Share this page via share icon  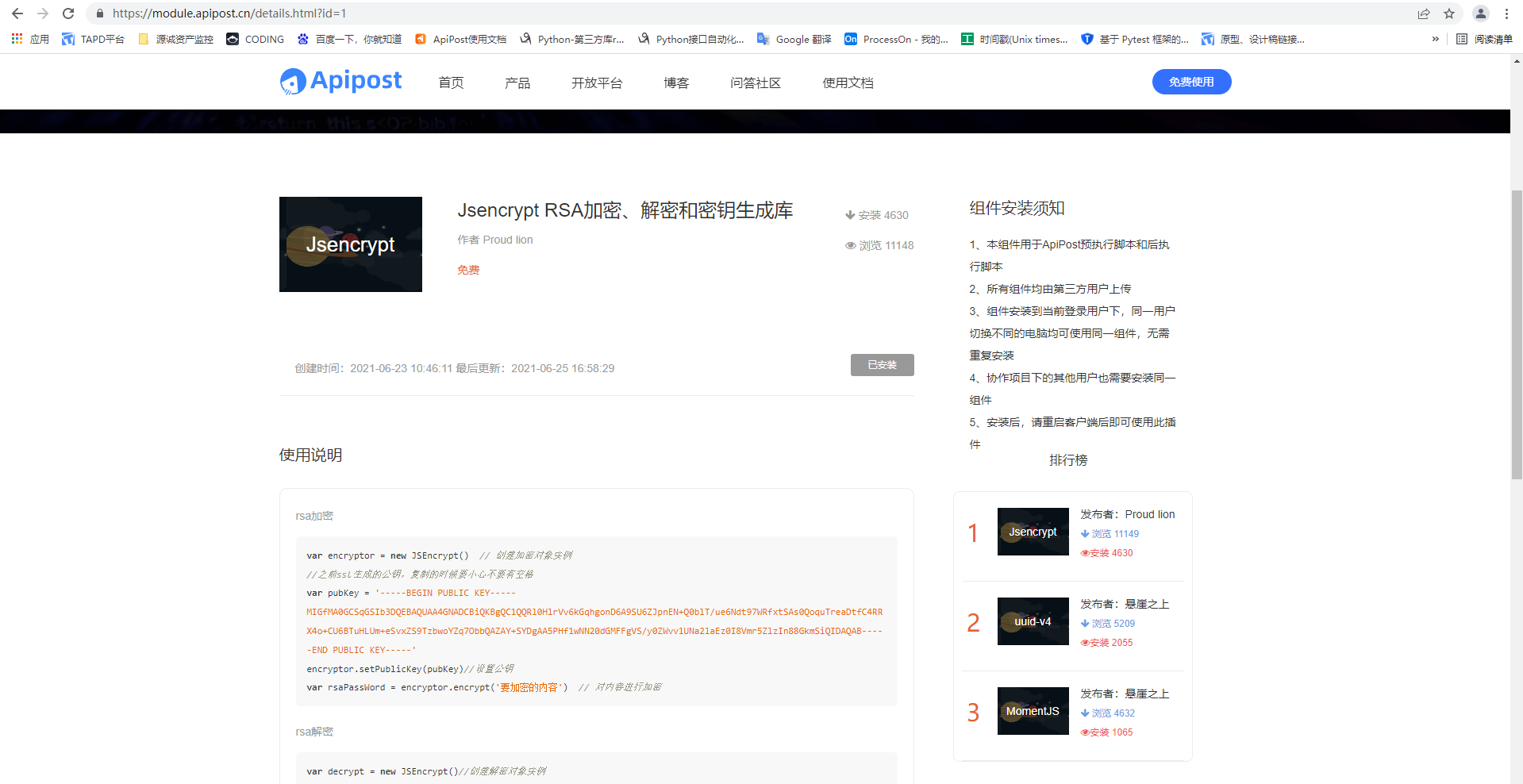[x=1424, y=13]
